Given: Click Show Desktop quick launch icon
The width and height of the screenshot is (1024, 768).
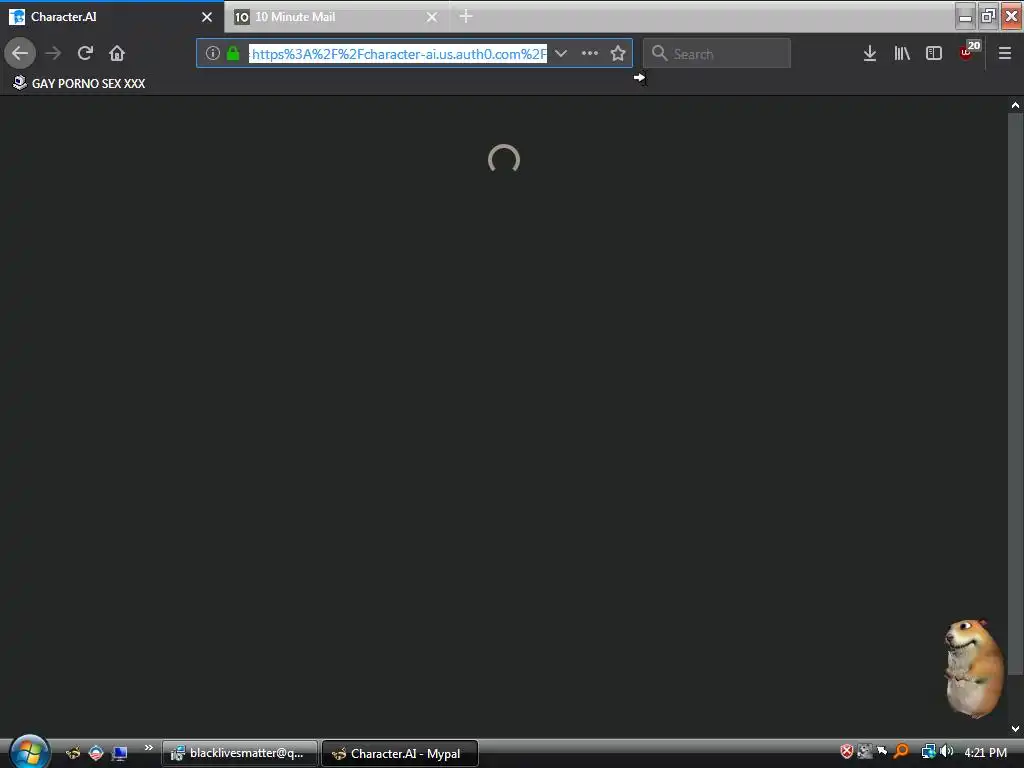Looking at the screenshot, I should pyautogui.click(x=119, y=753).
